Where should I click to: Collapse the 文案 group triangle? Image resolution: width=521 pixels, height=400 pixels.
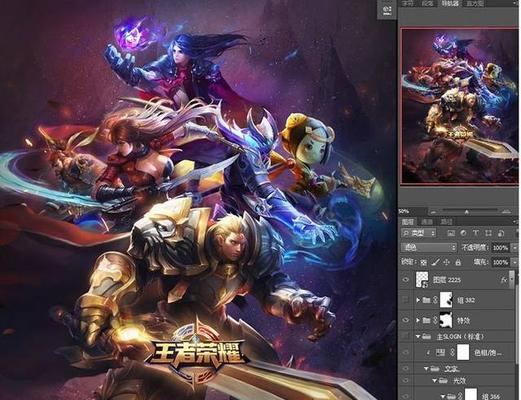coord(426,369)
